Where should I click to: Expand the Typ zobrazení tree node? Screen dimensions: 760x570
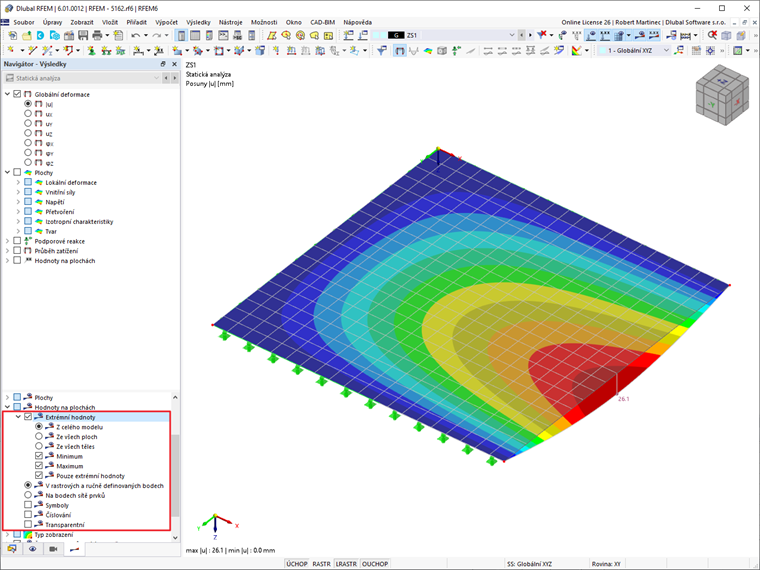click(7, 534)
